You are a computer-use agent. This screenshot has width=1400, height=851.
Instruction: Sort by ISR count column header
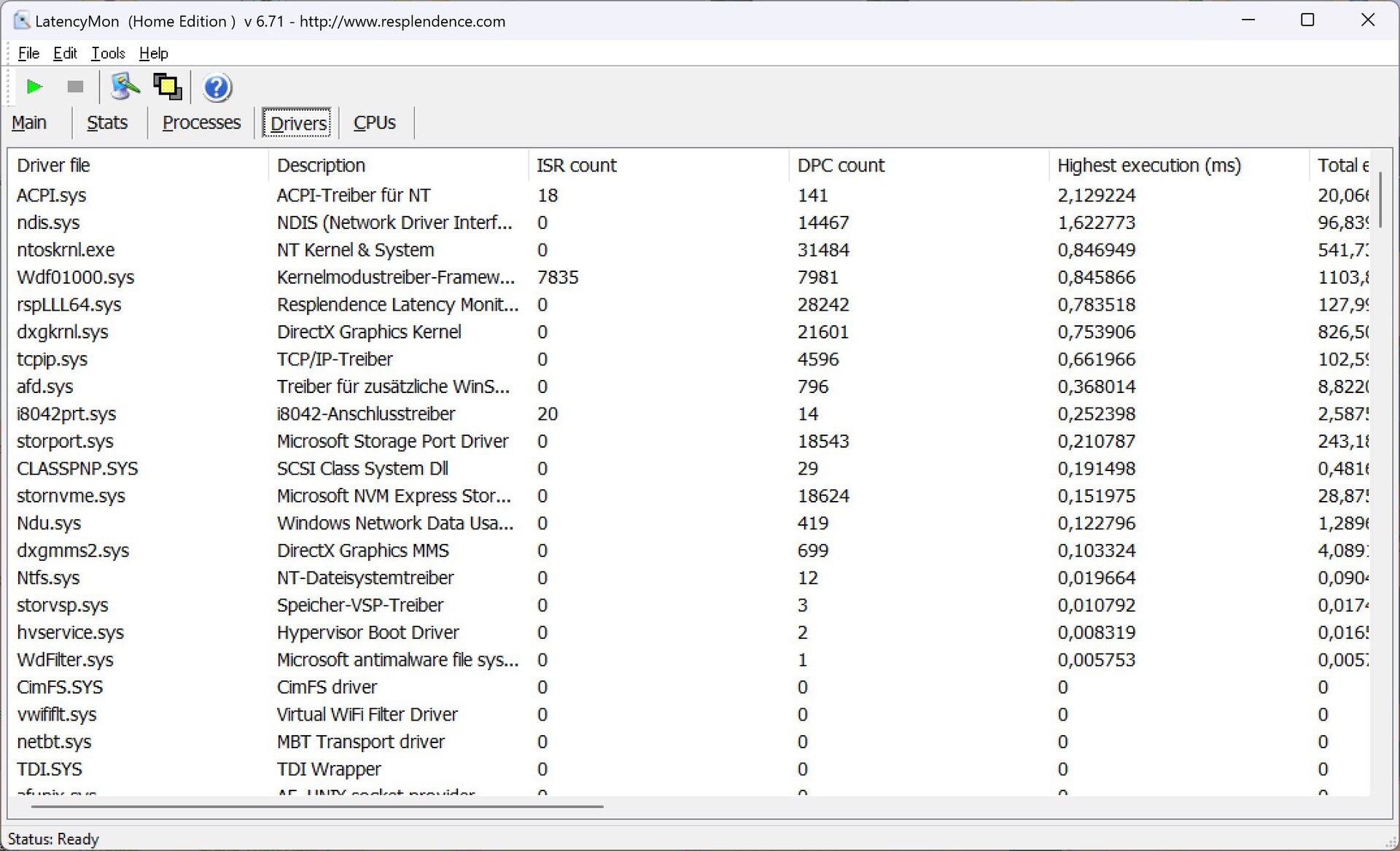tap(576, 166)
